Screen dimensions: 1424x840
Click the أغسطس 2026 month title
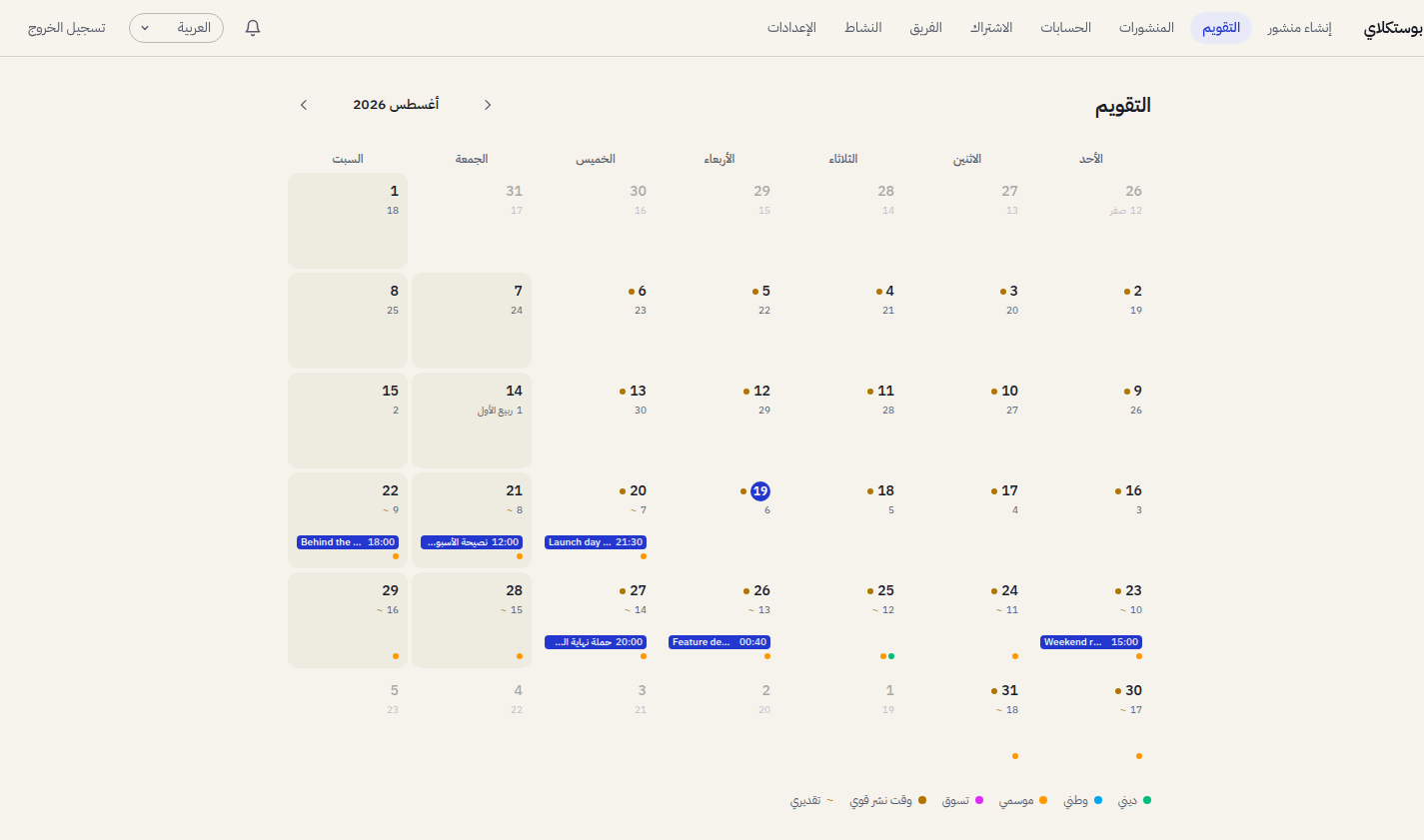click(396, 105)
